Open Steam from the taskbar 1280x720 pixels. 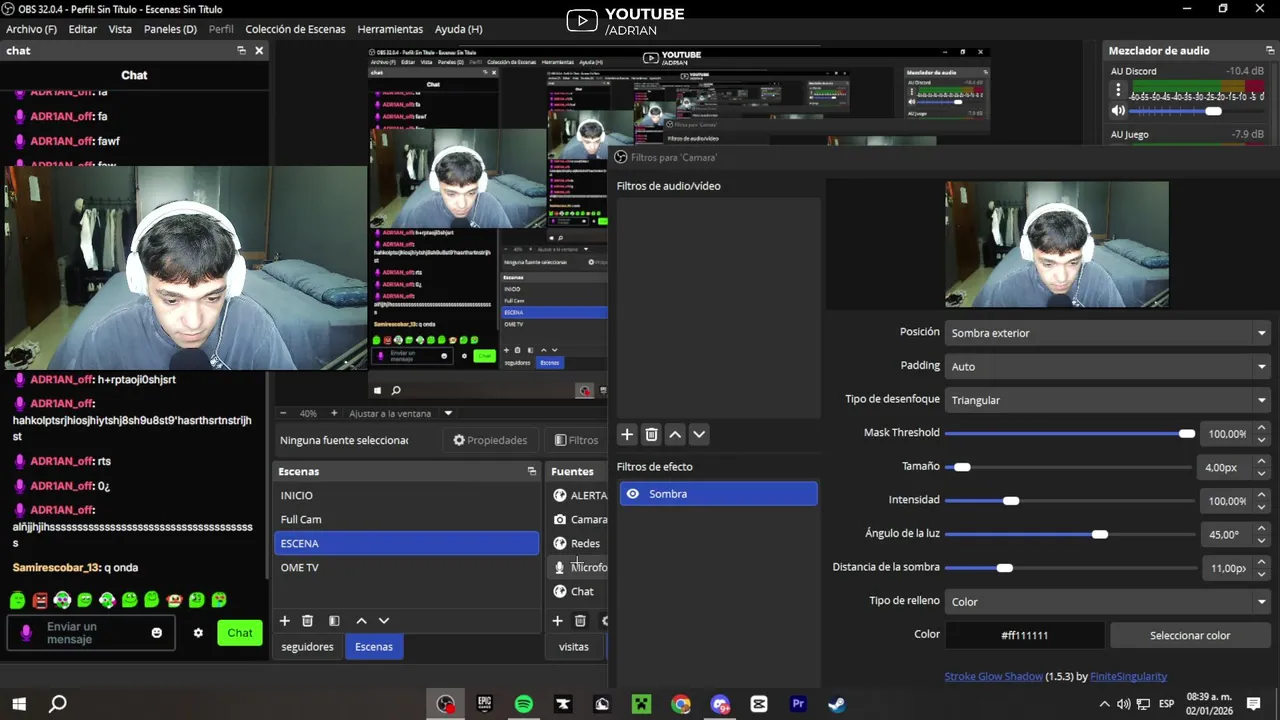click(837, 704)
